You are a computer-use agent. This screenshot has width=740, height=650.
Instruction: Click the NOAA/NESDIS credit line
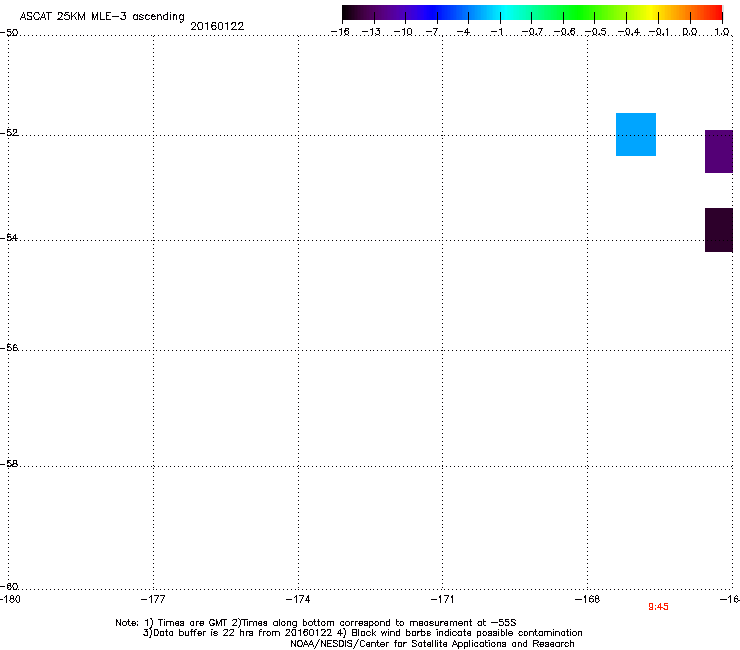[432, 644]
